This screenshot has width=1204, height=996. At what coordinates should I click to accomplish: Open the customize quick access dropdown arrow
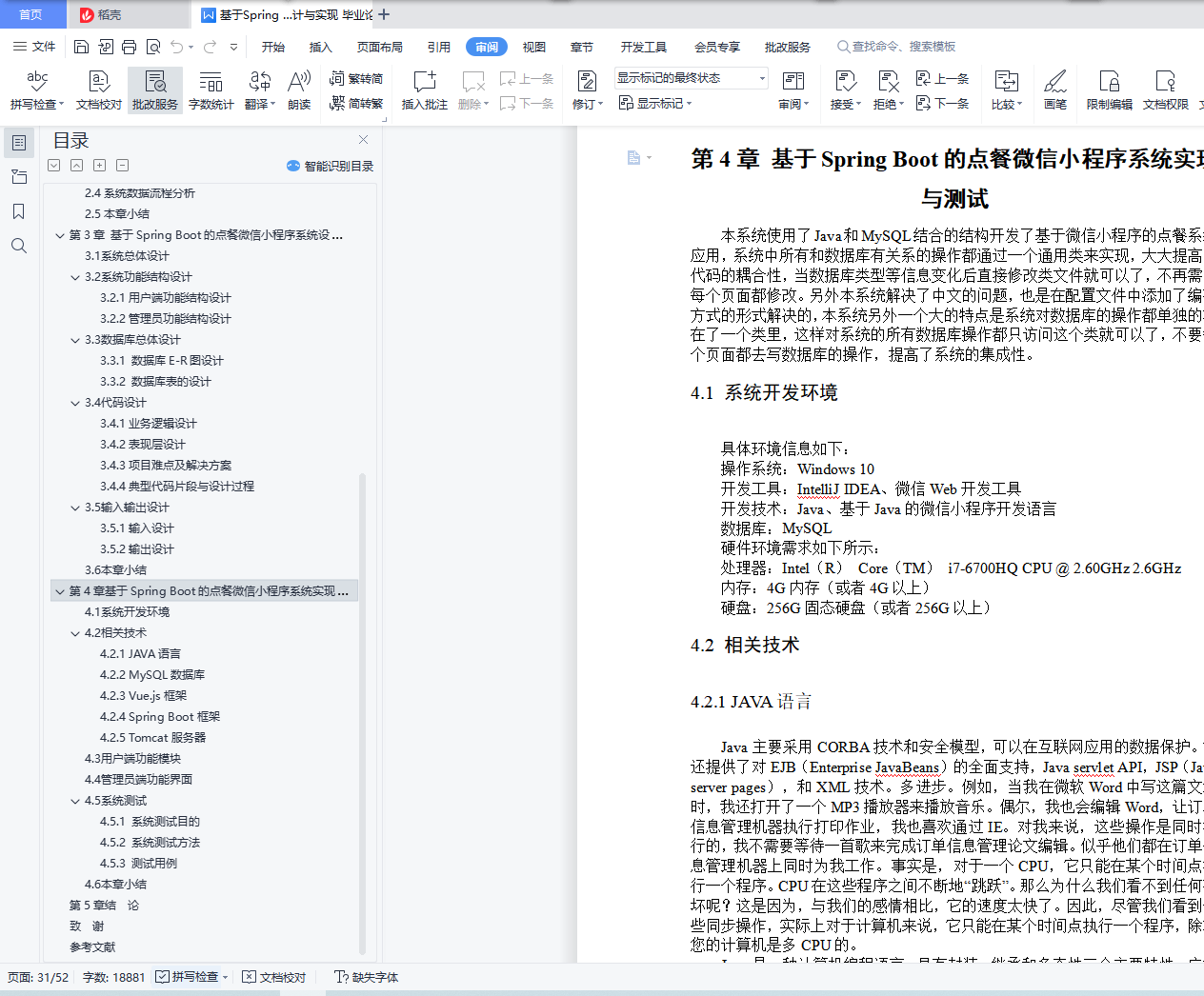click(233, 47)
